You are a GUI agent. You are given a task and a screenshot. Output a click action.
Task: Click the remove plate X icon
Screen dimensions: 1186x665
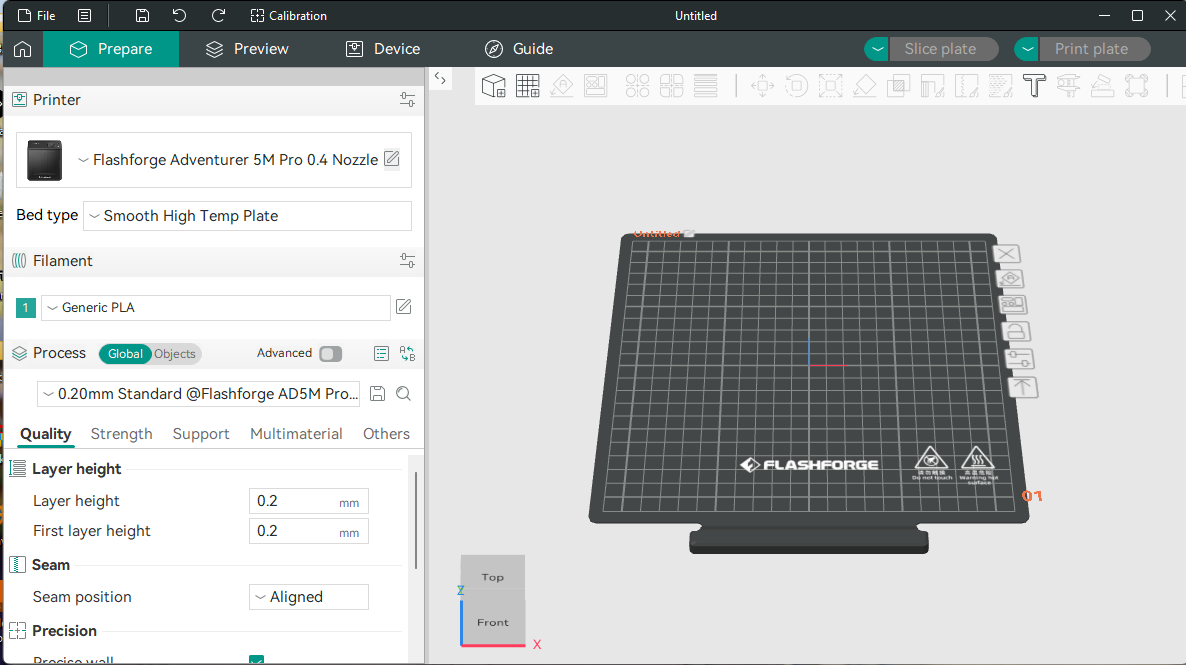(1007, 254)
